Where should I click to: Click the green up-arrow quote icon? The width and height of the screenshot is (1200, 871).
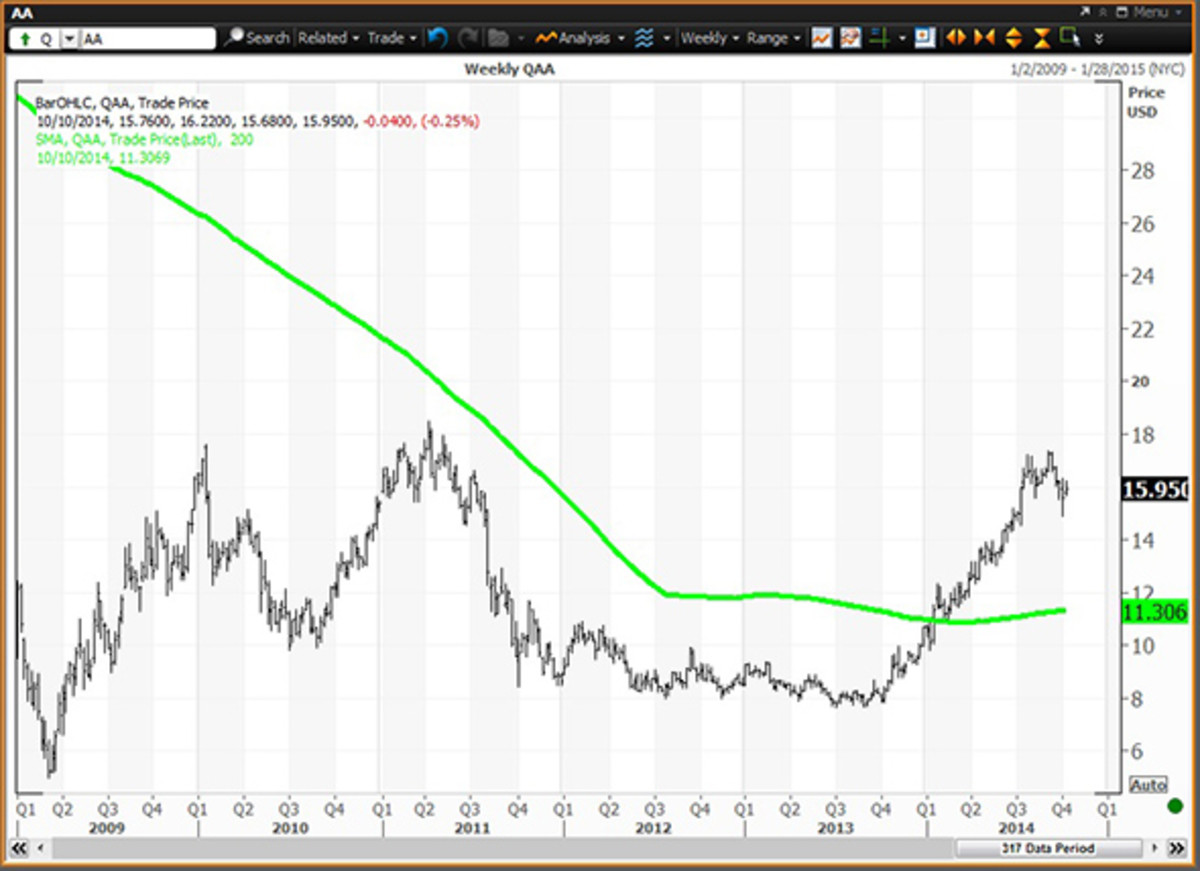pos(24,39)
